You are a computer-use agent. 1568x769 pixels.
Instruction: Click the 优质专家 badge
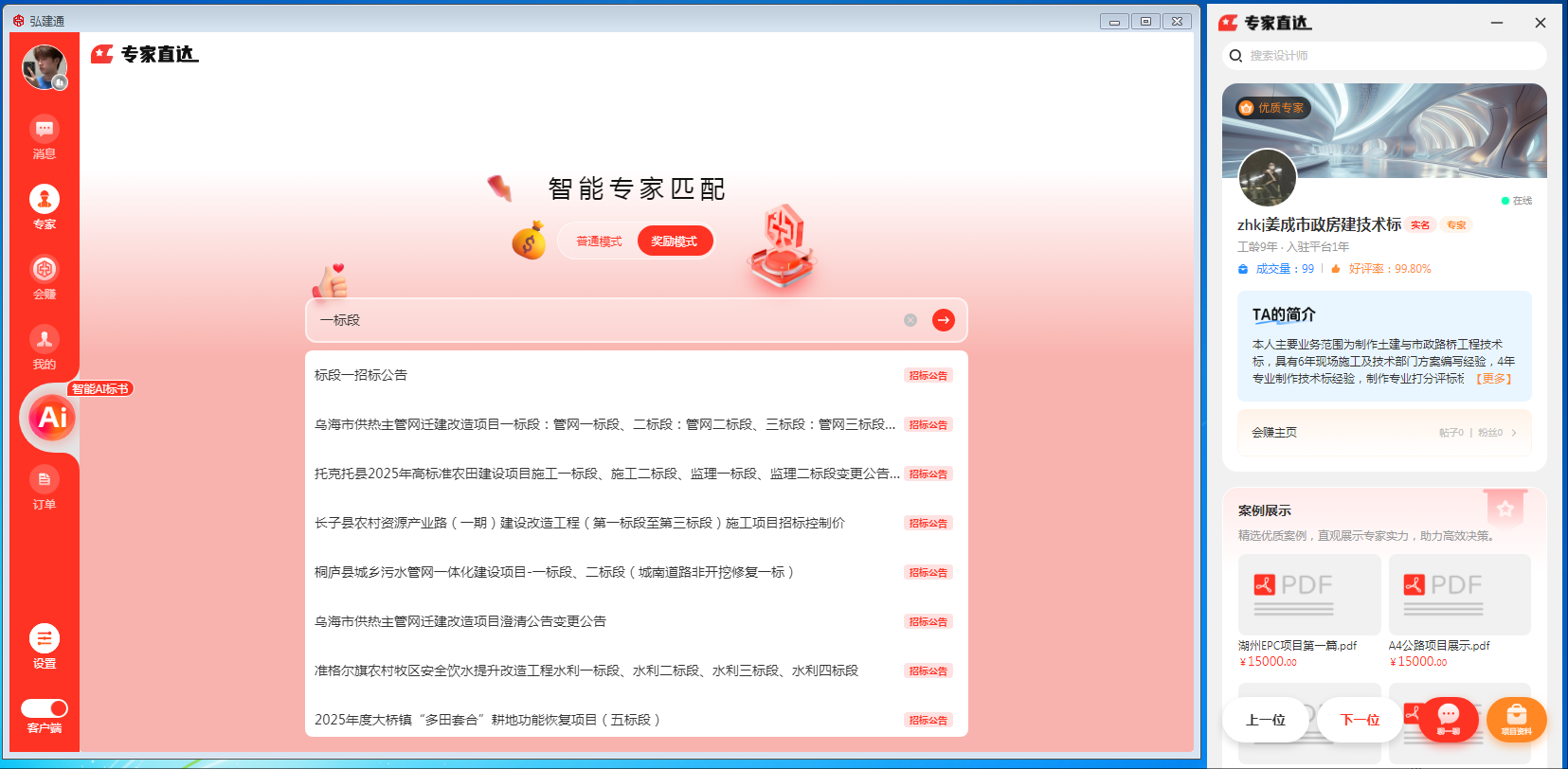click(x=1271, y=108)
